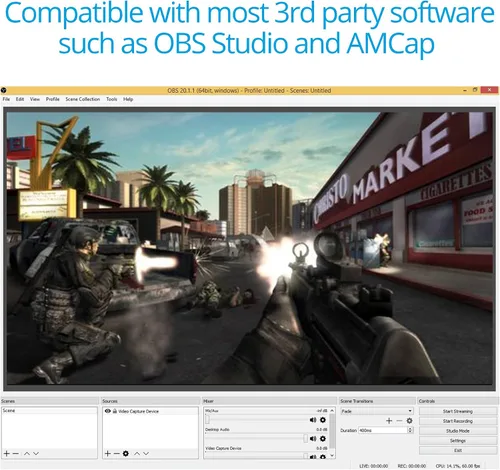Image resolution: width=500 pixels, height=470 pixels.
Task: Add a new source with plus icon
Action: point(108,453)
